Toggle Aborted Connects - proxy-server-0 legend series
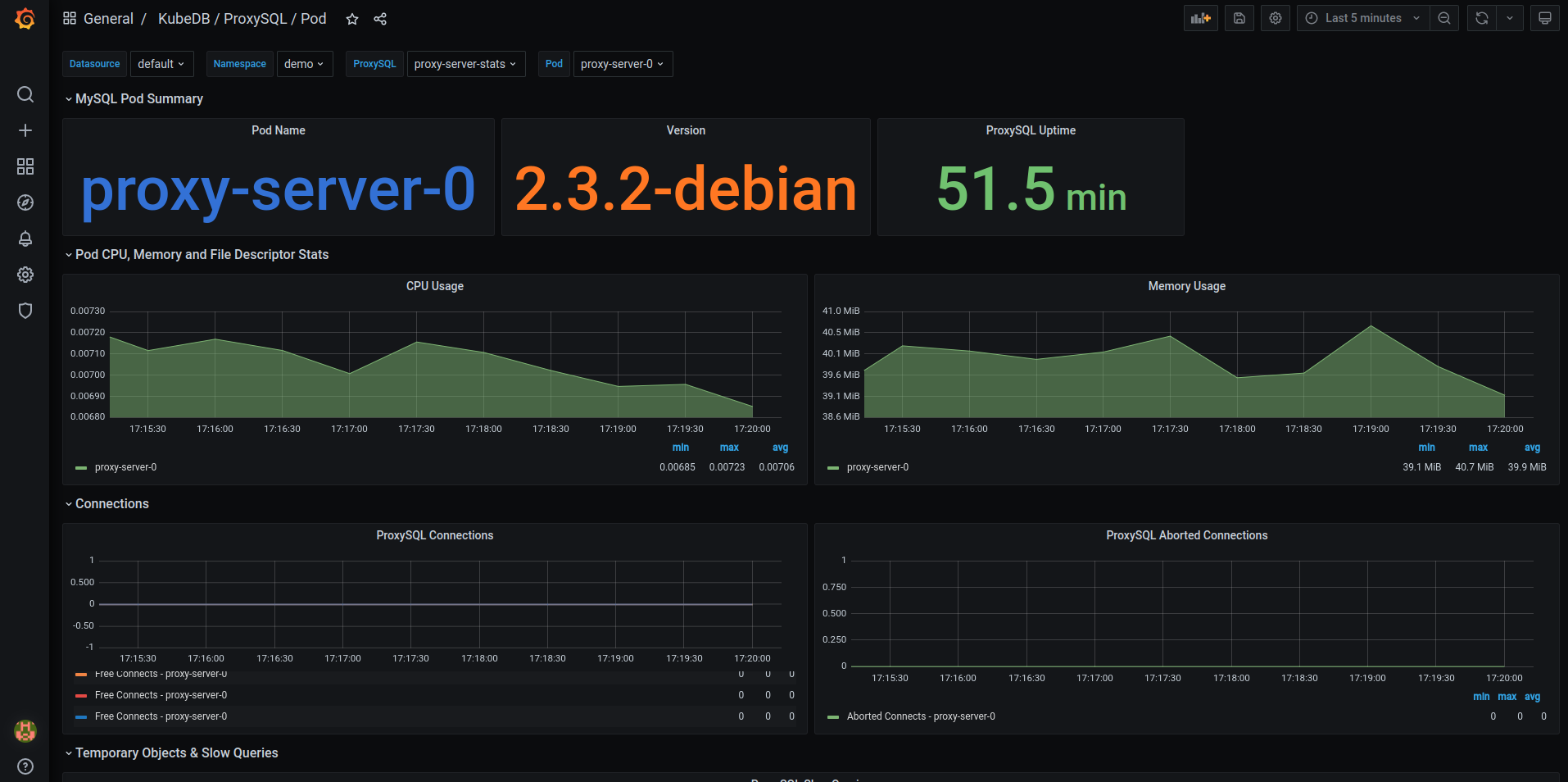Screen dimensions: 1568x782 [921, 716]
